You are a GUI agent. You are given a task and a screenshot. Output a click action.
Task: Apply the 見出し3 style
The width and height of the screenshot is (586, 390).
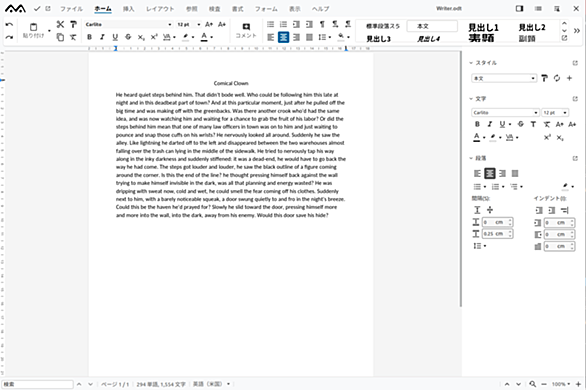(x=378, y=38)
